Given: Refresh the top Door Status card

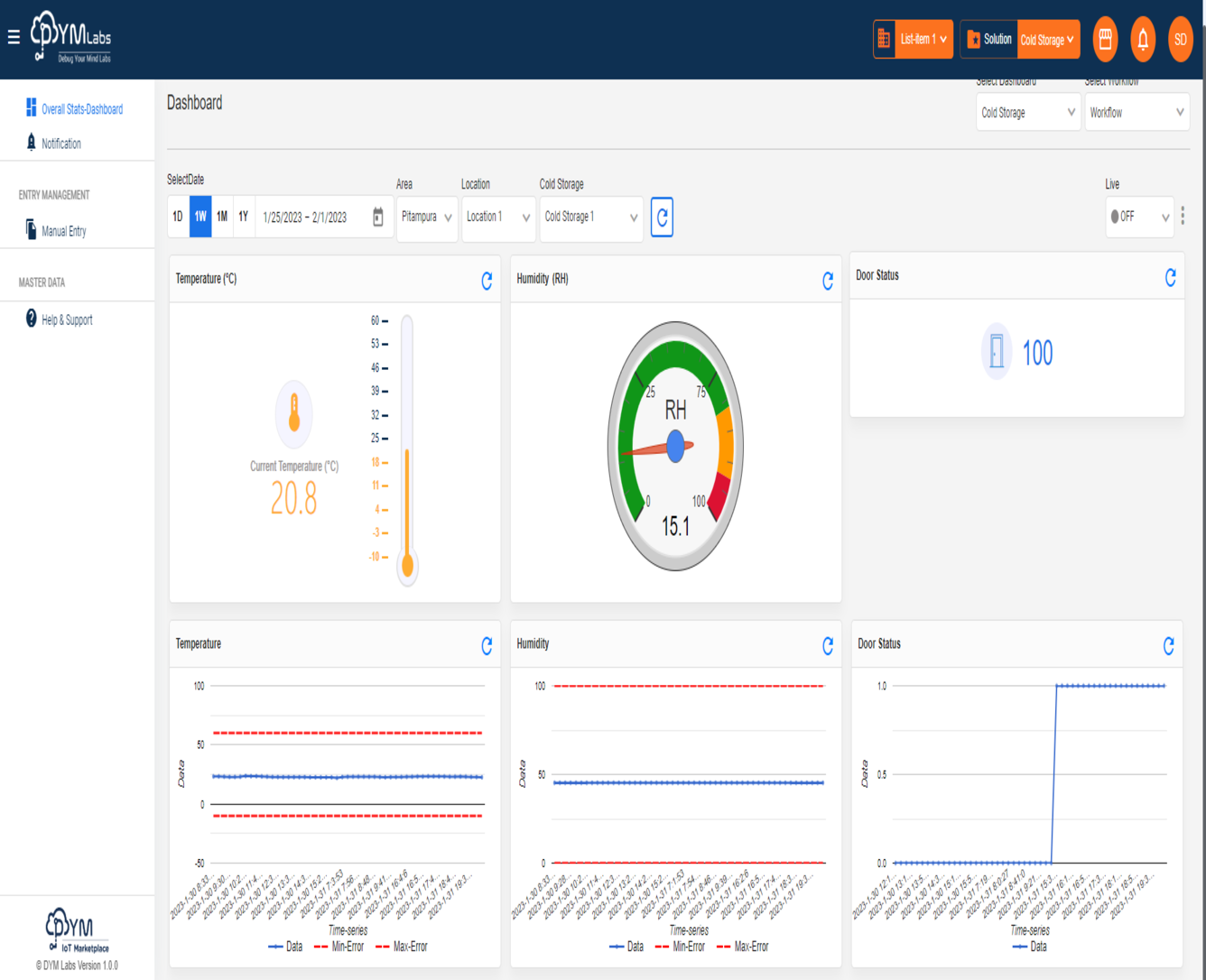Looking at the screenshot, I should 1170,277.
